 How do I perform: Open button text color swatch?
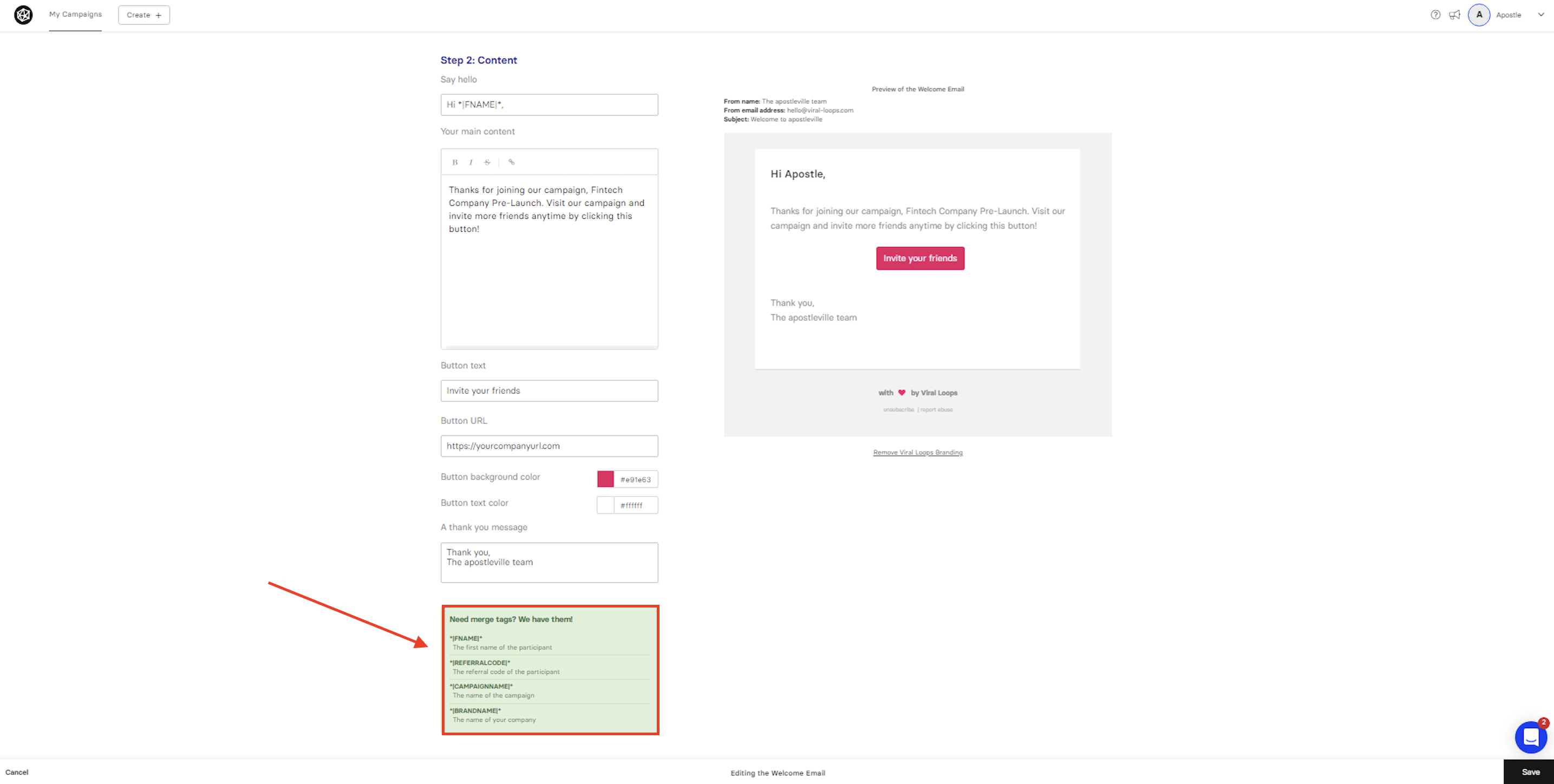pos(605,505)
